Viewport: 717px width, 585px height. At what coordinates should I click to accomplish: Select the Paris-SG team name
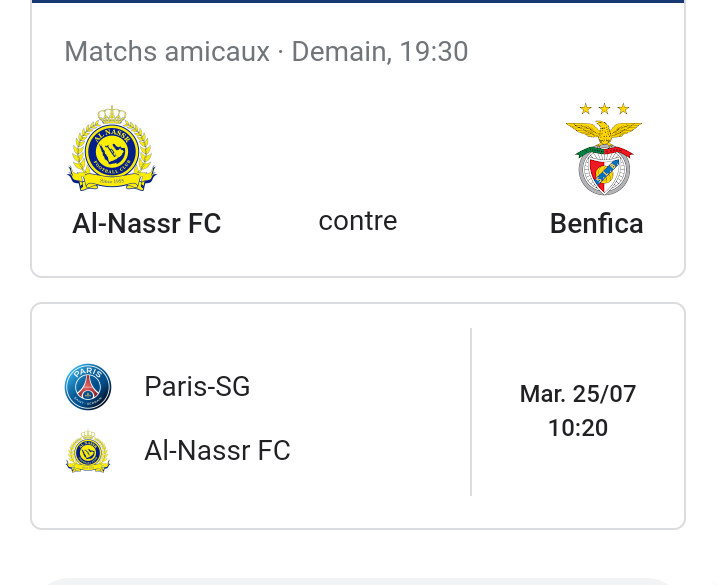pyautogui.click(x=197, y=387)
